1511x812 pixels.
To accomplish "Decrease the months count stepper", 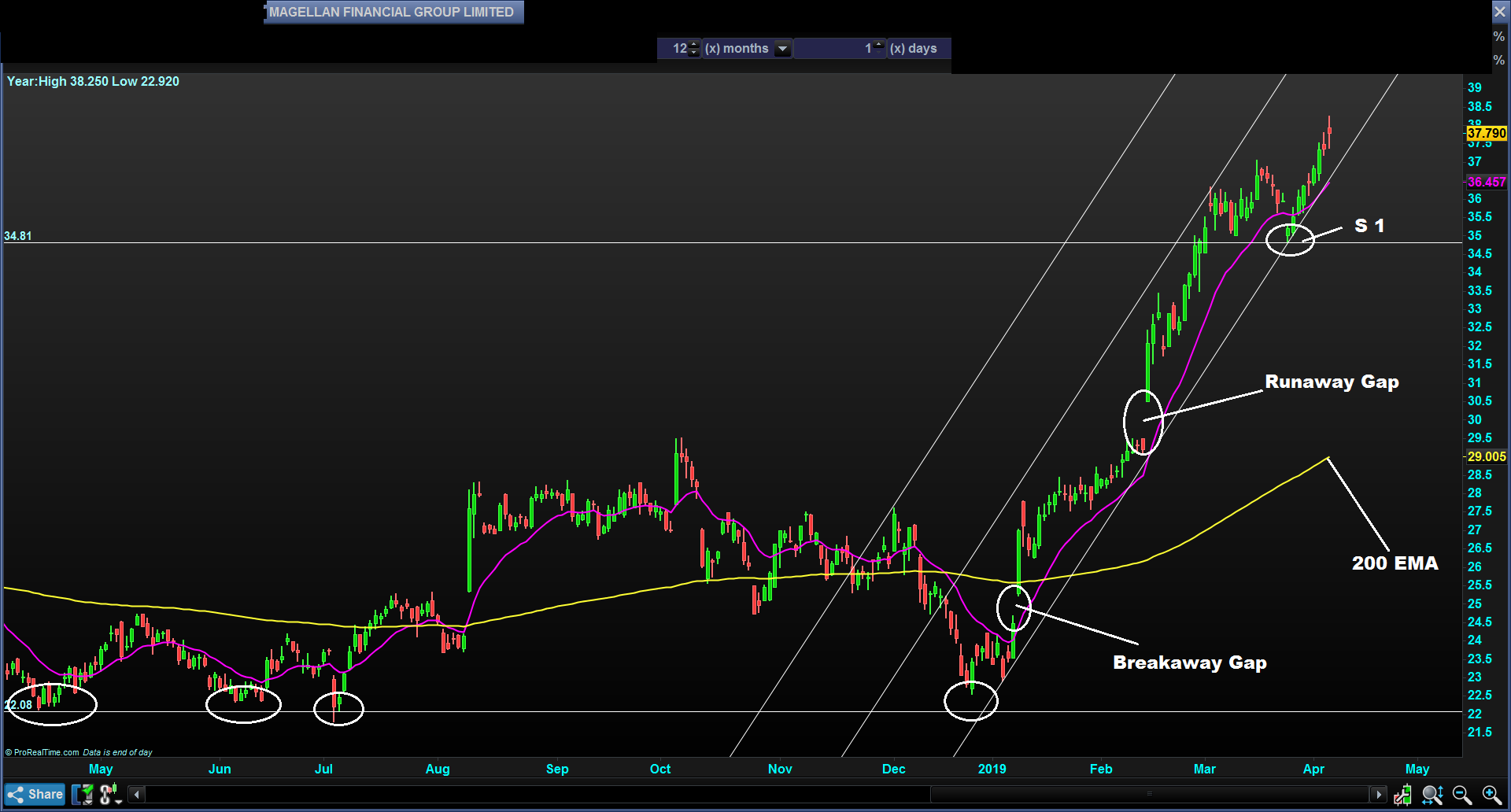I will [x=693, y=52].
